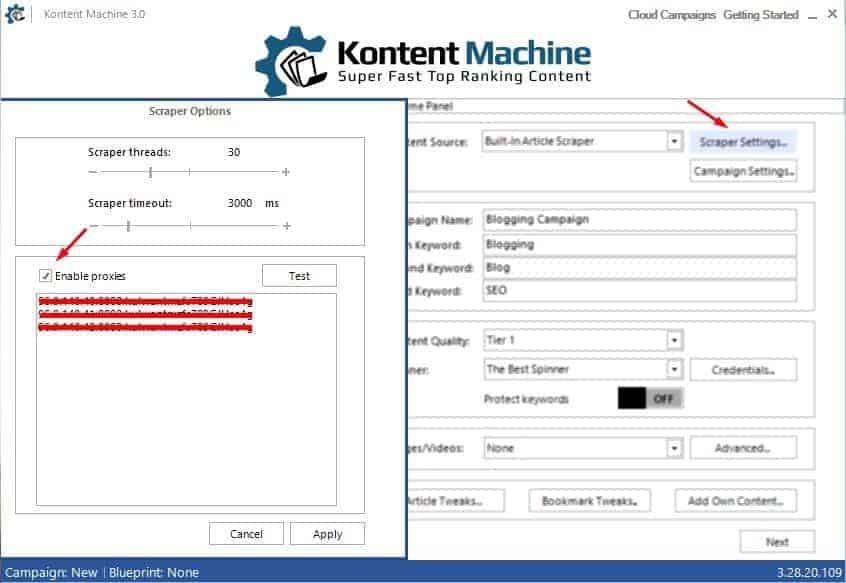Open spinner Credentials

point(743,370)
